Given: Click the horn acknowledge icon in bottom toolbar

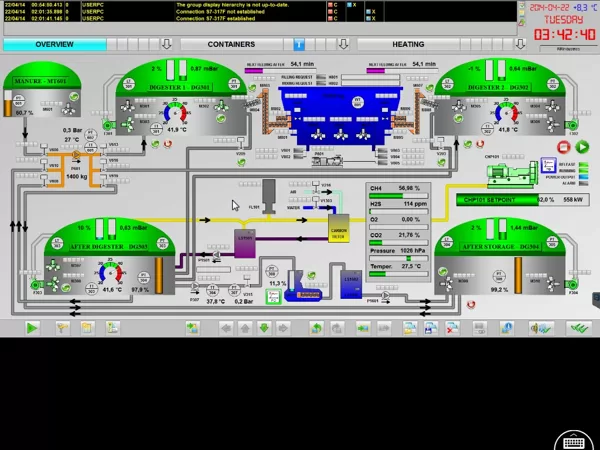Looking at the screenshot, I should point(540,328).
